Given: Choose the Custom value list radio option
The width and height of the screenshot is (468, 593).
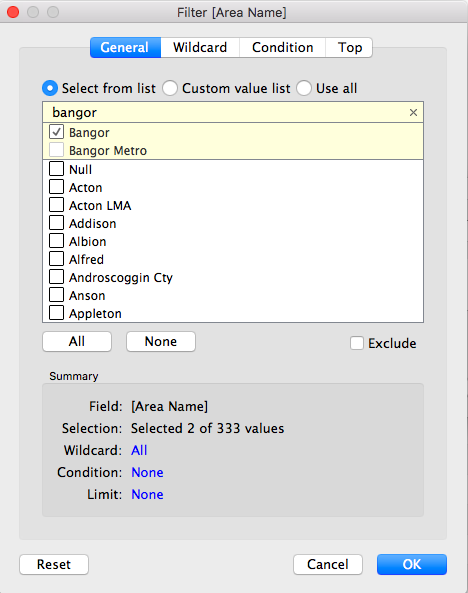Looking at the screenshot, I should point(170,88).
